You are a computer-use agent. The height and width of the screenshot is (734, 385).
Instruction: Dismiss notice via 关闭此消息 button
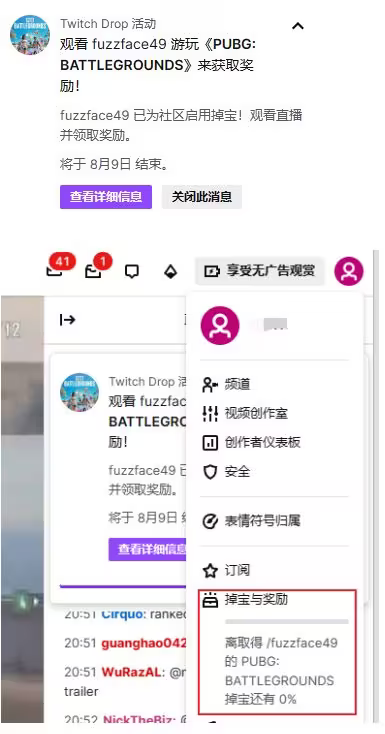coord(202,197)
